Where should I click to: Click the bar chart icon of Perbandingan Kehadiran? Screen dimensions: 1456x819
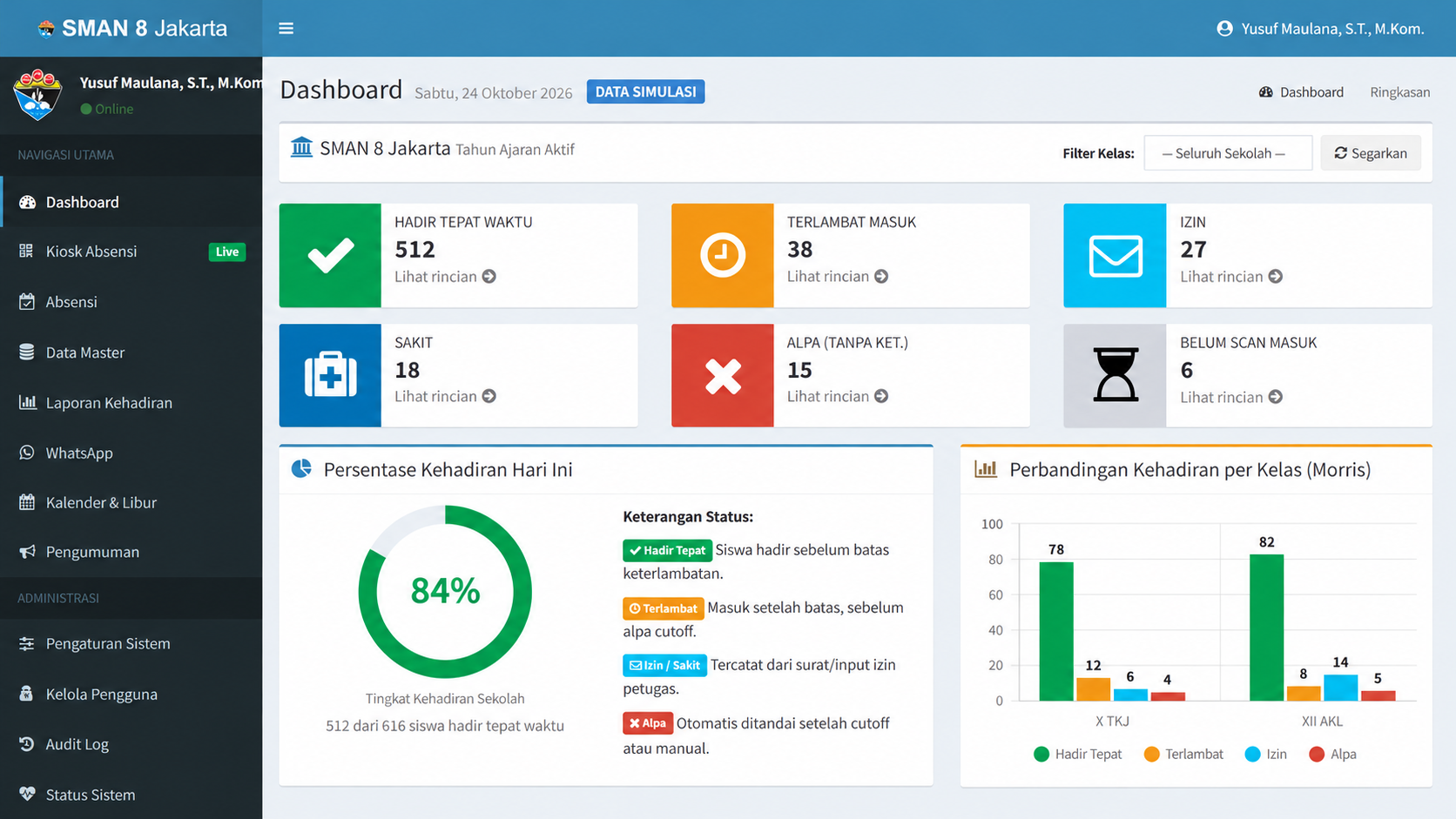pyautogui.click(x=986, y=469)
